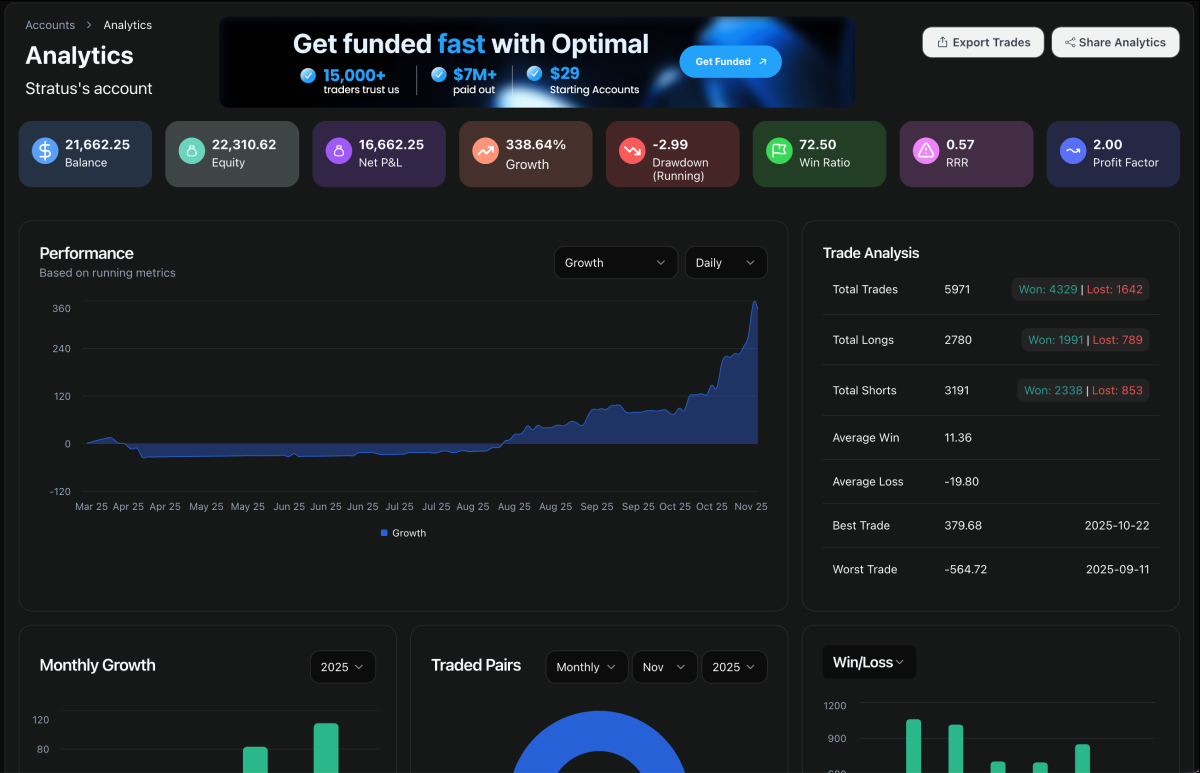The width and height of the screenshot is (1200, 773).
Task: Click the RRR triangle icon
Action: (x=925, y=150)
